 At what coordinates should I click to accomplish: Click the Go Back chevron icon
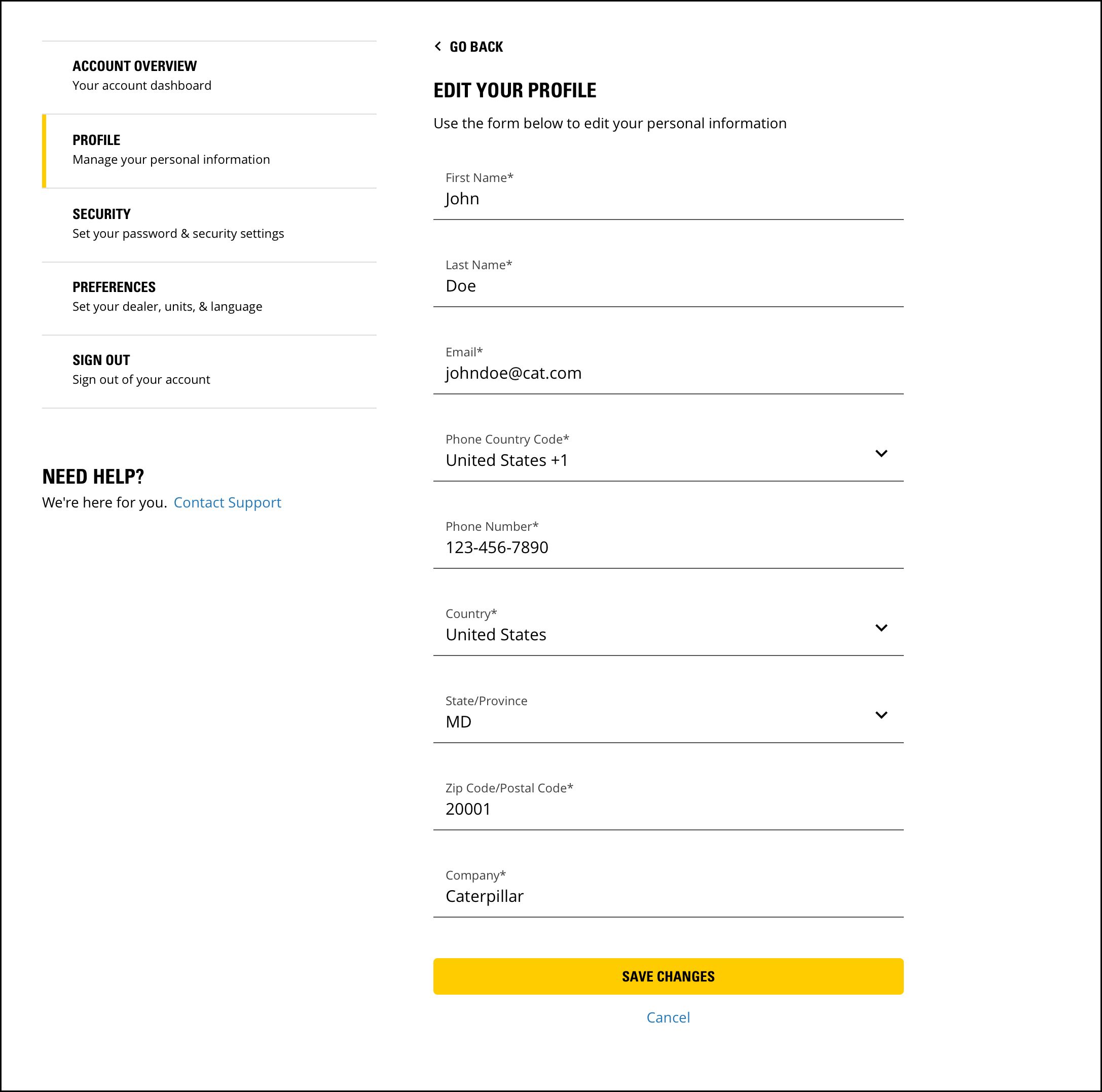pos(437,46)
